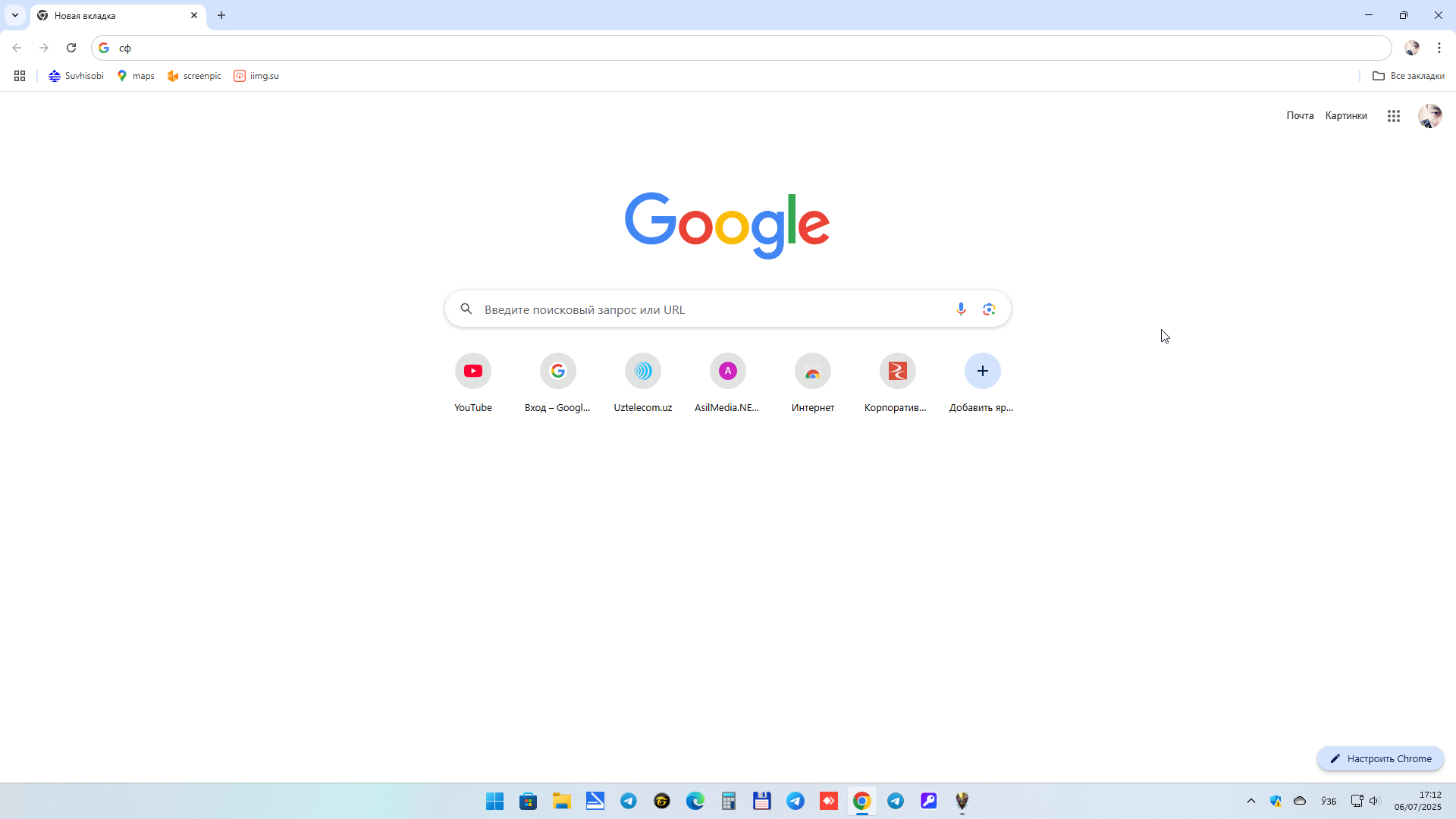Go back with the browser back arrow
Viewport: 1456px width, 819px height.
pos(17,48)
